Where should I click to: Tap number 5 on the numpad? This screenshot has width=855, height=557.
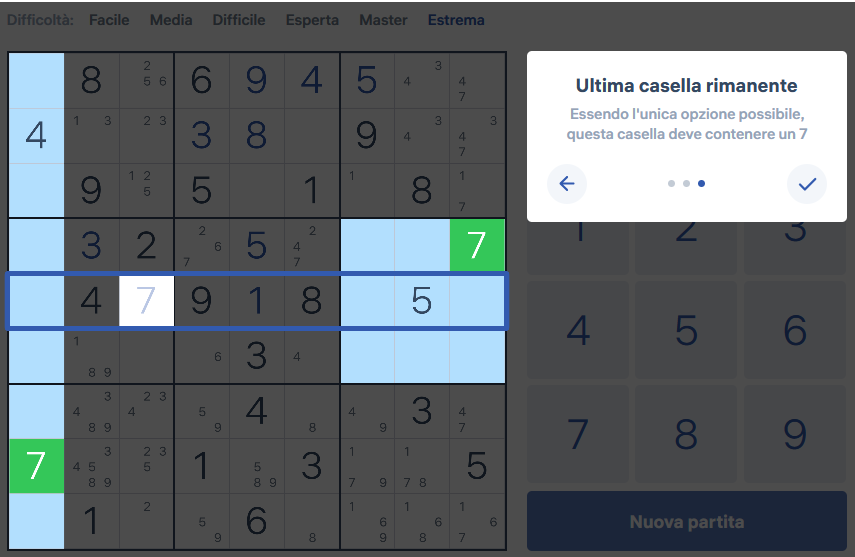(686, 330)
